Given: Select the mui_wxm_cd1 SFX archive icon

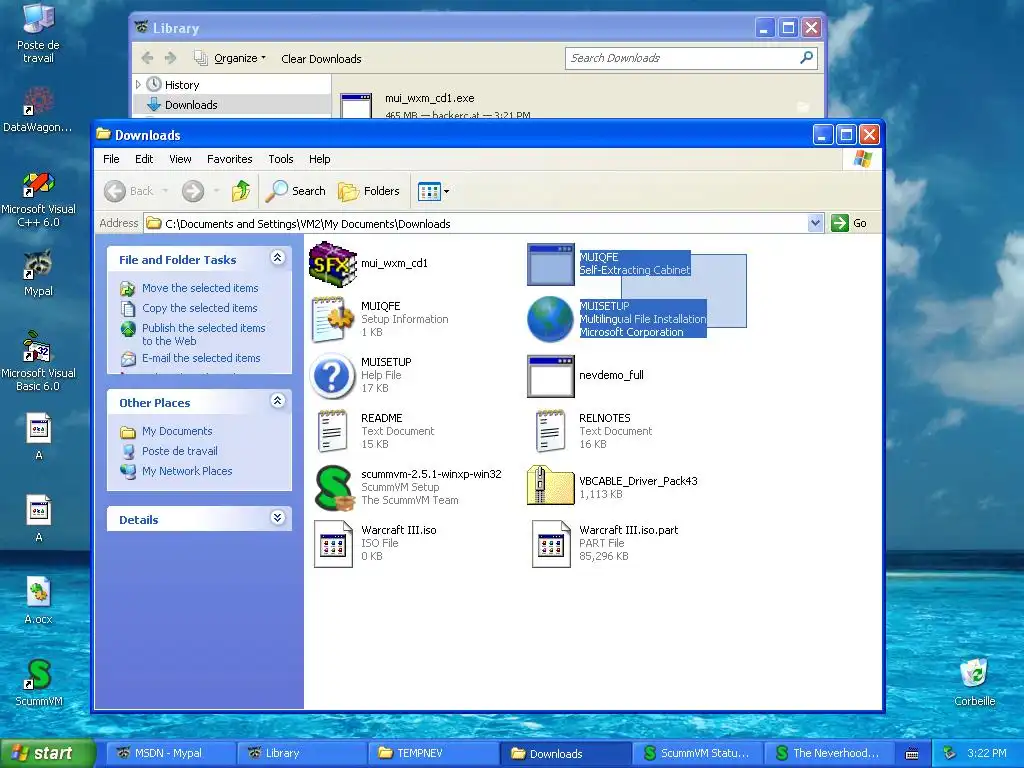Looking at the screenshot, I should 332,264.
